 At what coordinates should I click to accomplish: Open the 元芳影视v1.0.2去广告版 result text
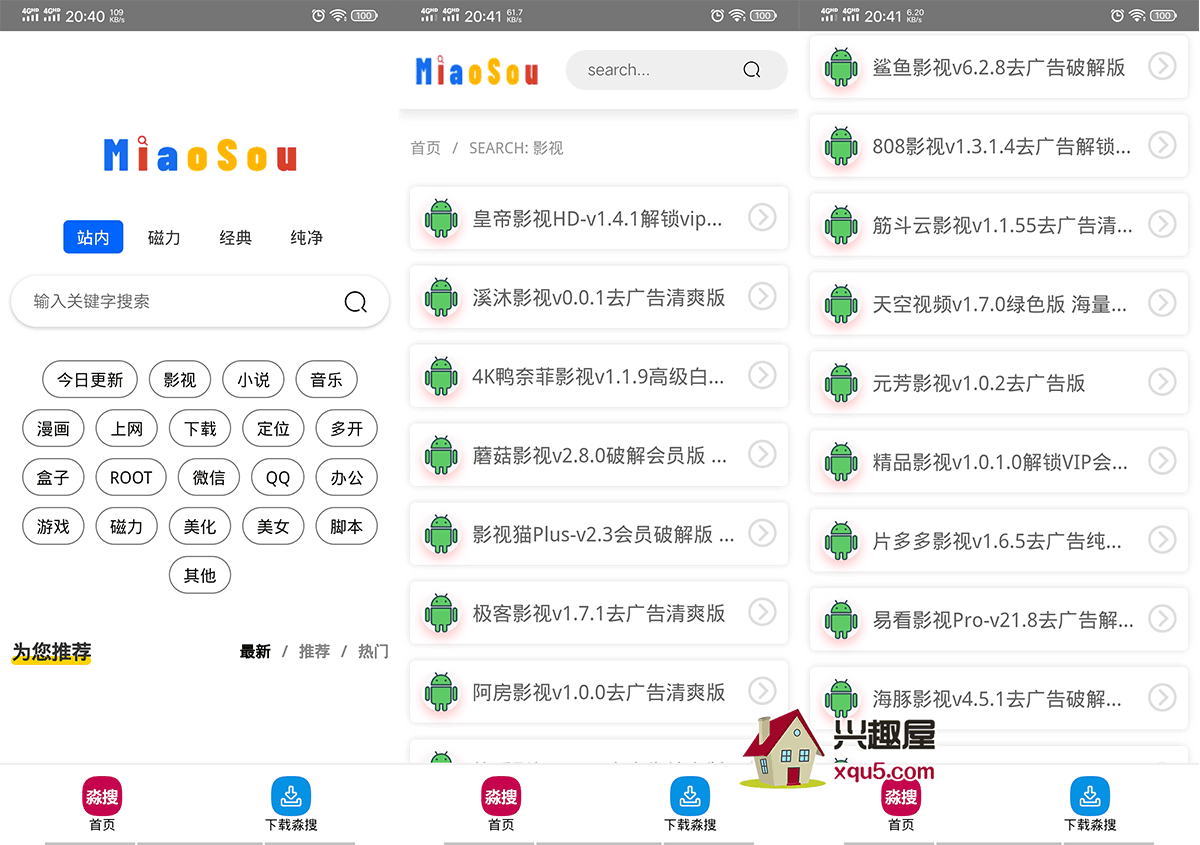coord(979,383)
